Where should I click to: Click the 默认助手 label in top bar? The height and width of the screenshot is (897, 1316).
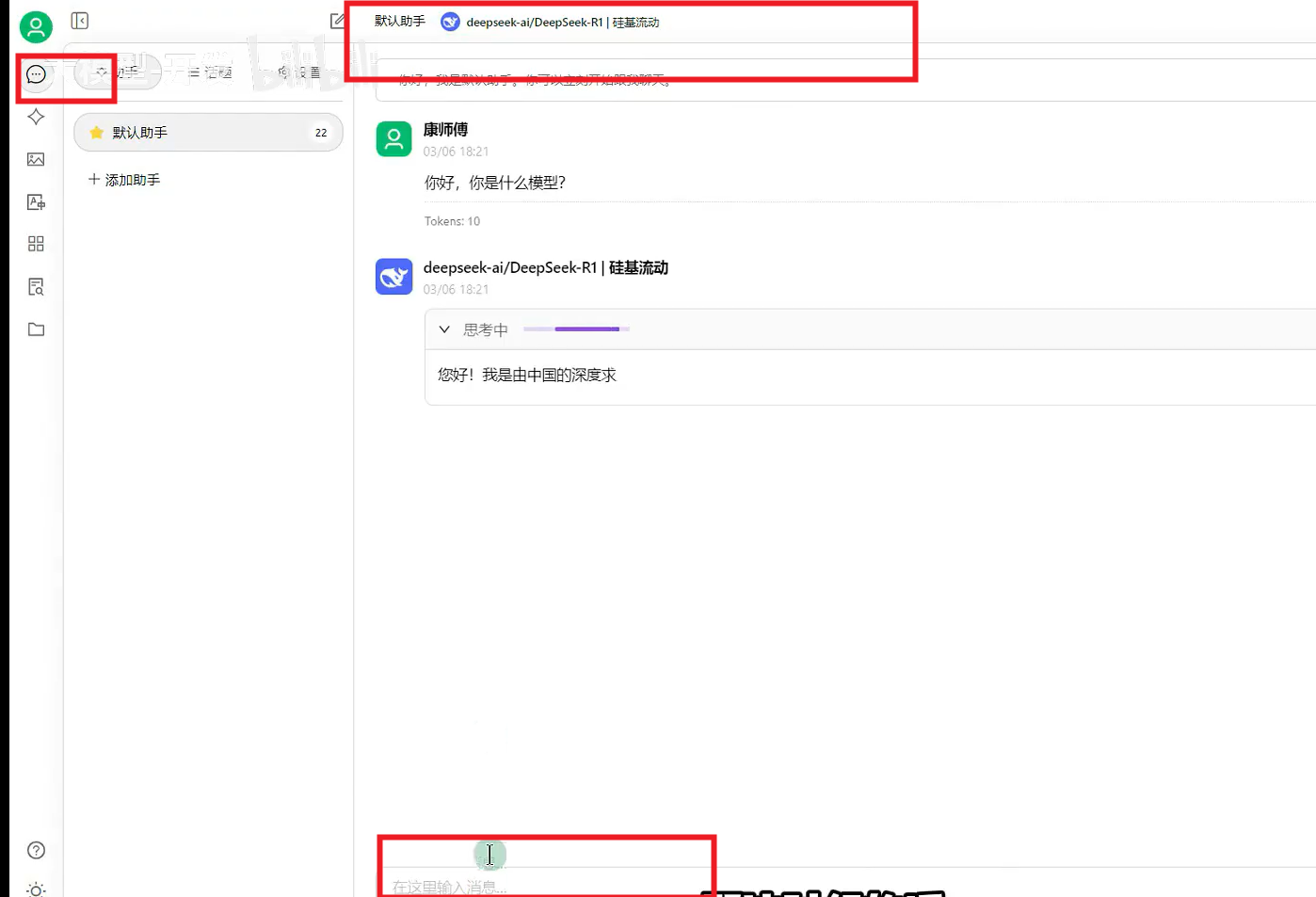tap(400, 21)
